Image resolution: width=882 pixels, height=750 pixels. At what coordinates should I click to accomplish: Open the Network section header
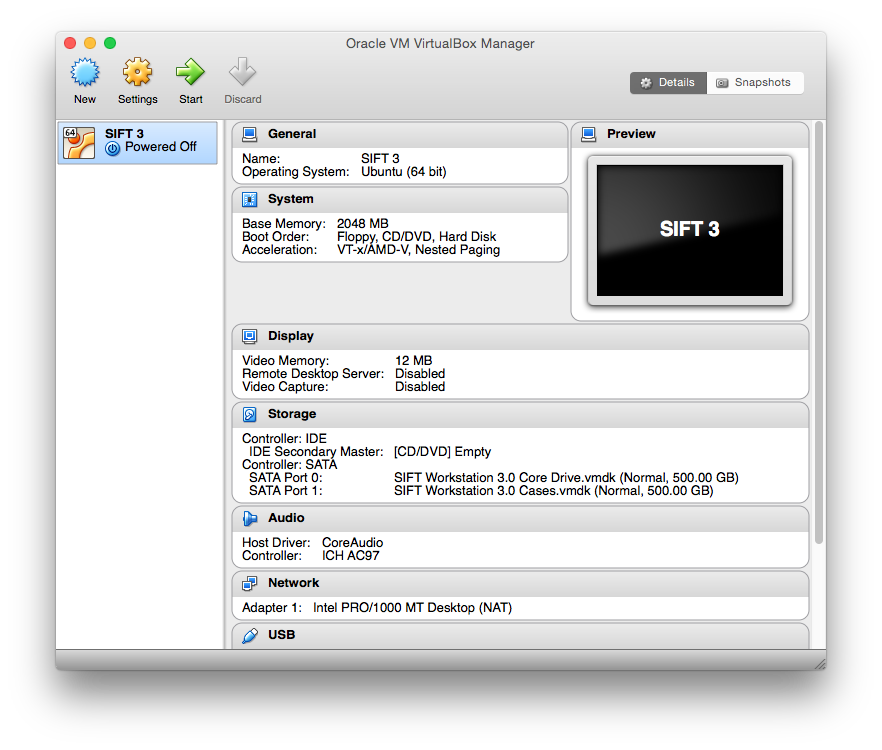click(520, 583)
